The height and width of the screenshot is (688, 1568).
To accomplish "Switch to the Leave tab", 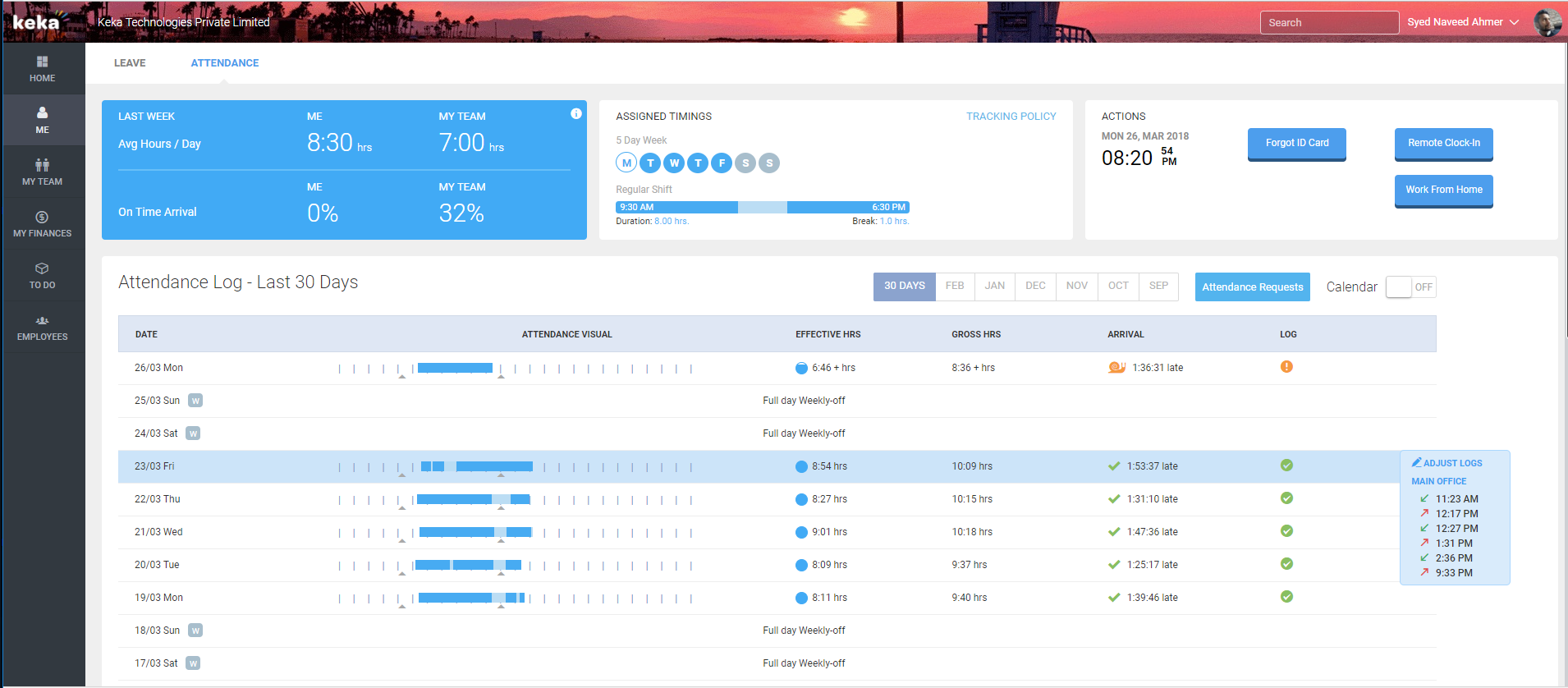I will [x=130, y=63].
